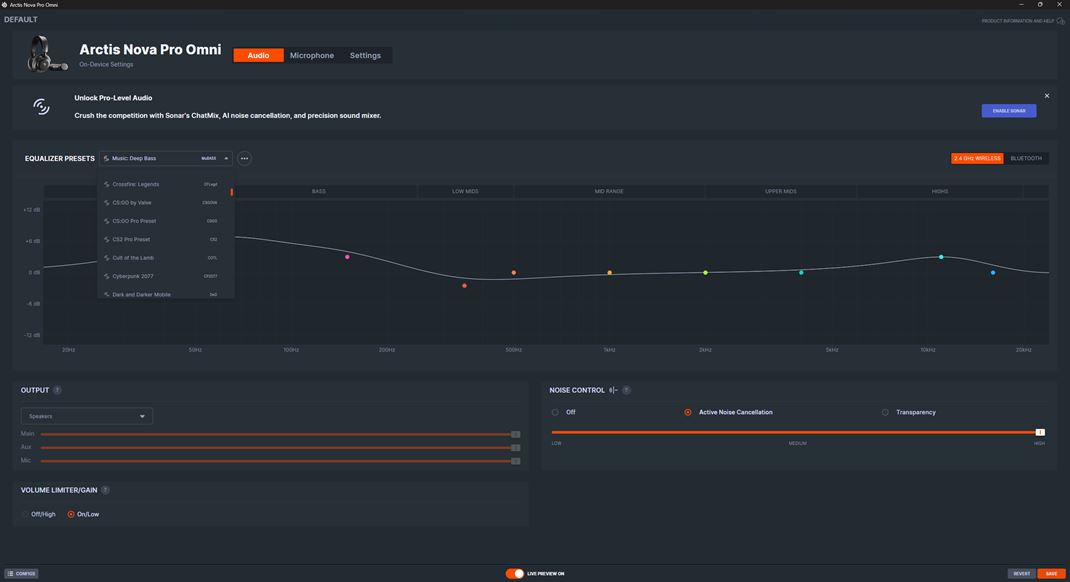Click the HIGHS frequency band header

(x=940, y=192)
